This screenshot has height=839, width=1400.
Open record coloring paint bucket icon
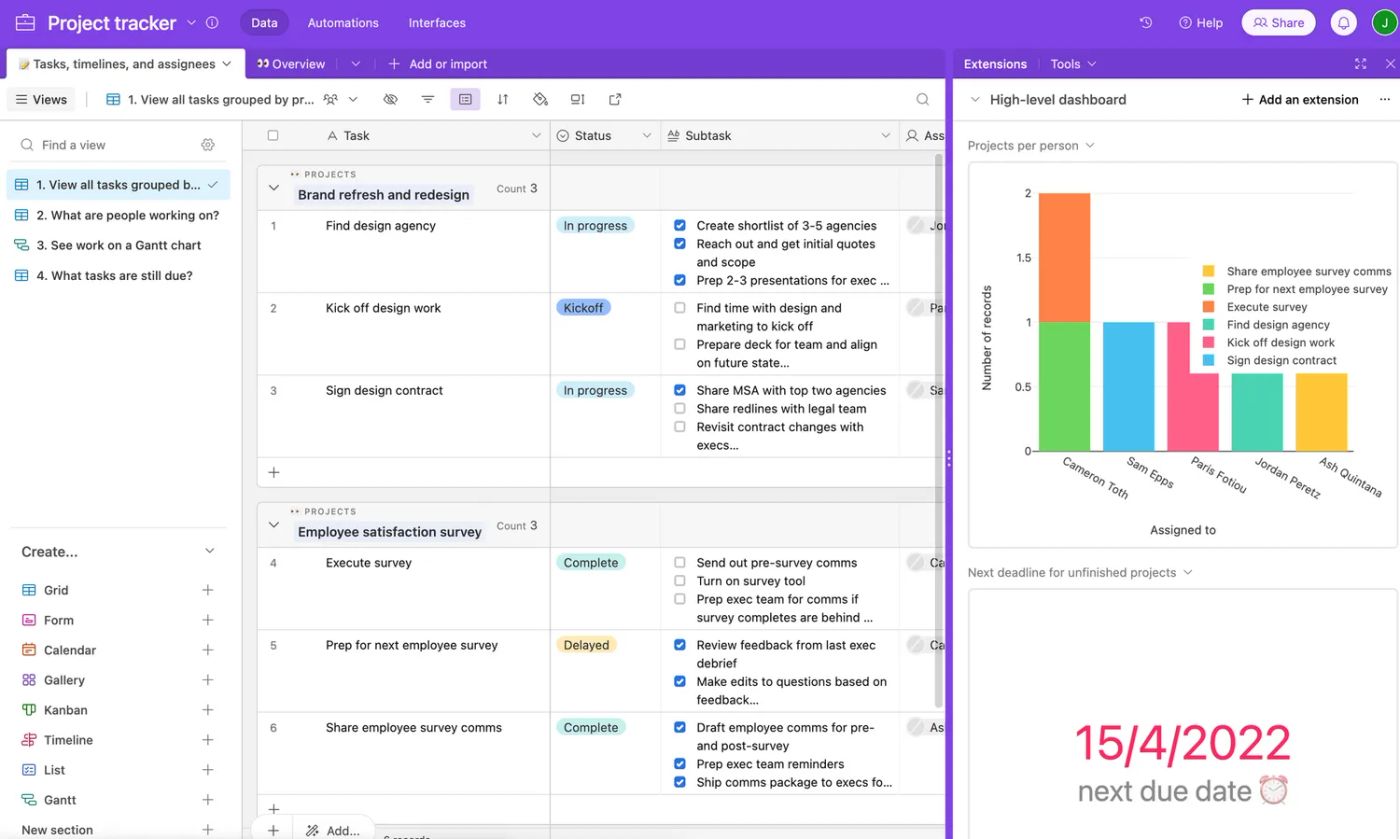click(540, 99)
